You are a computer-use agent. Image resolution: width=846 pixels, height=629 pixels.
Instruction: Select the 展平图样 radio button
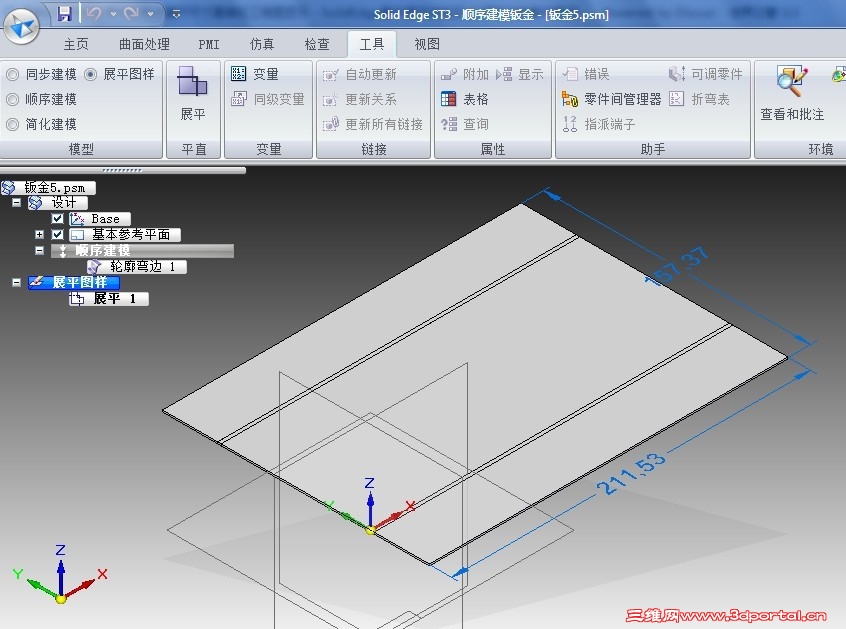(x=91, y=74)
